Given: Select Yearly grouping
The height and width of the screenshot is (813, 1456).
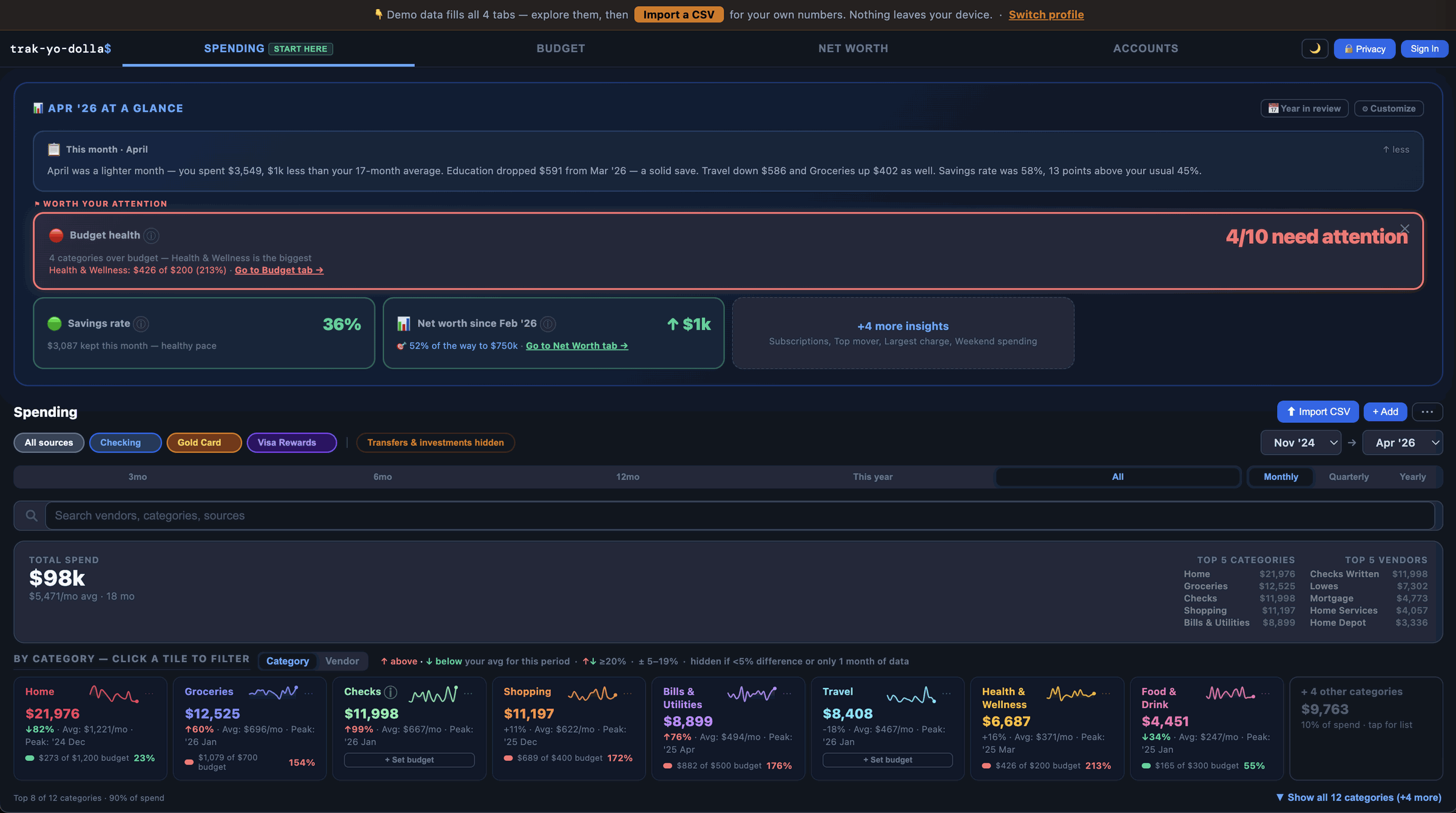Looking at the screenshot, I should [1412, 477].
